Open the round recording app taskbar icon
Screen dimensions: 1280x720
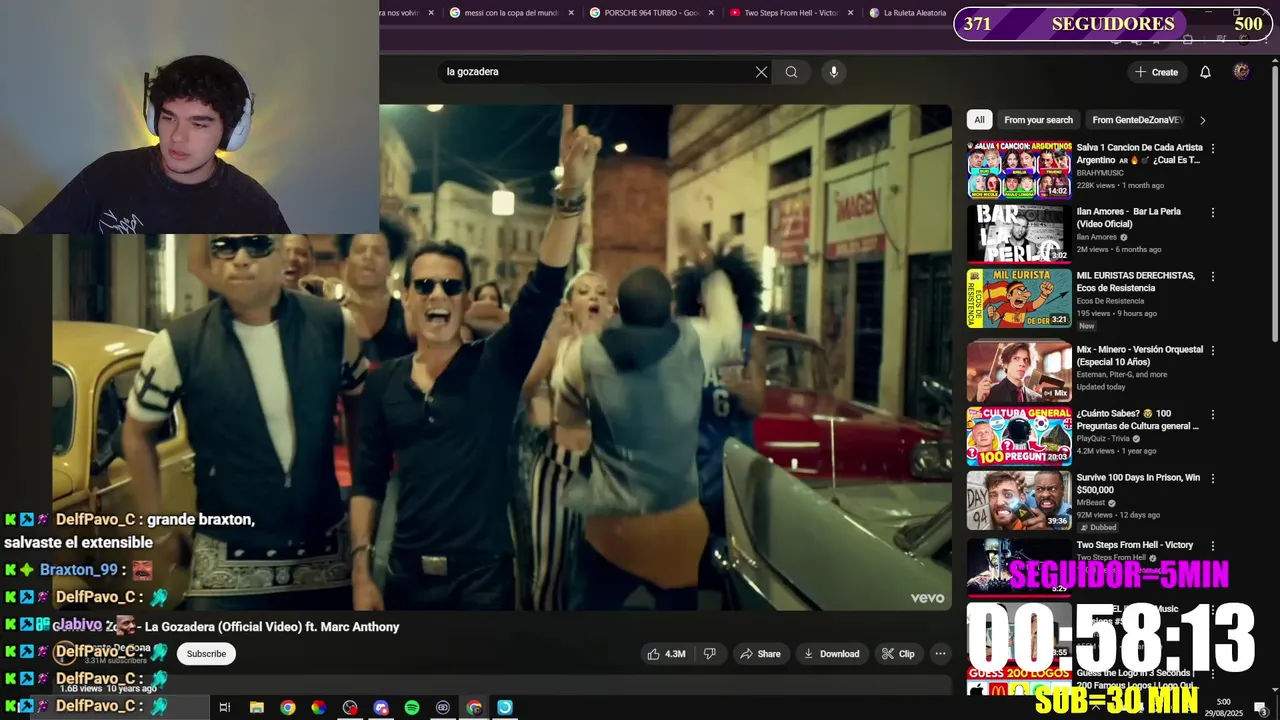point(350,707)
